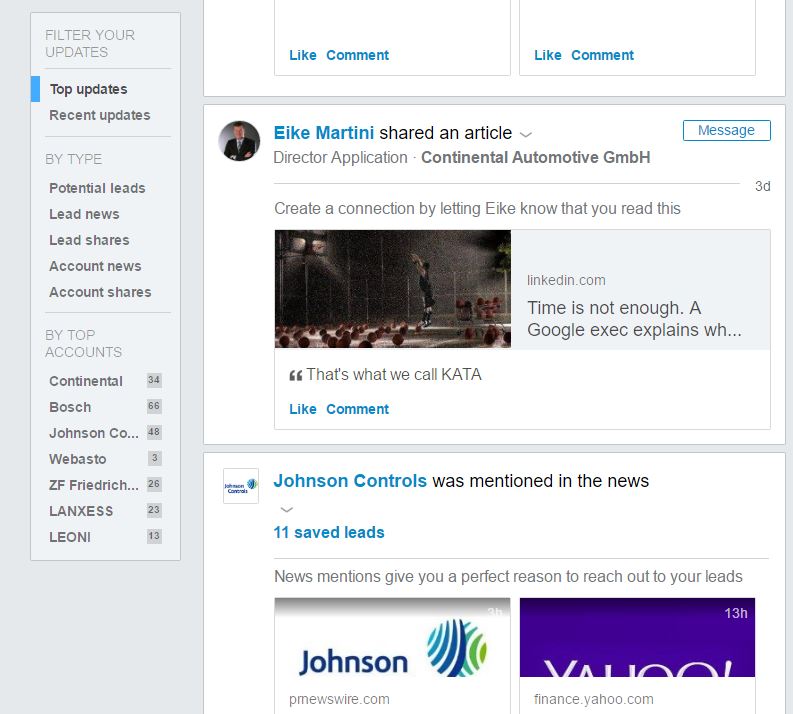The image size is (793, 714).
Task: Filter updates by Lead news
Action: (84, 214)
